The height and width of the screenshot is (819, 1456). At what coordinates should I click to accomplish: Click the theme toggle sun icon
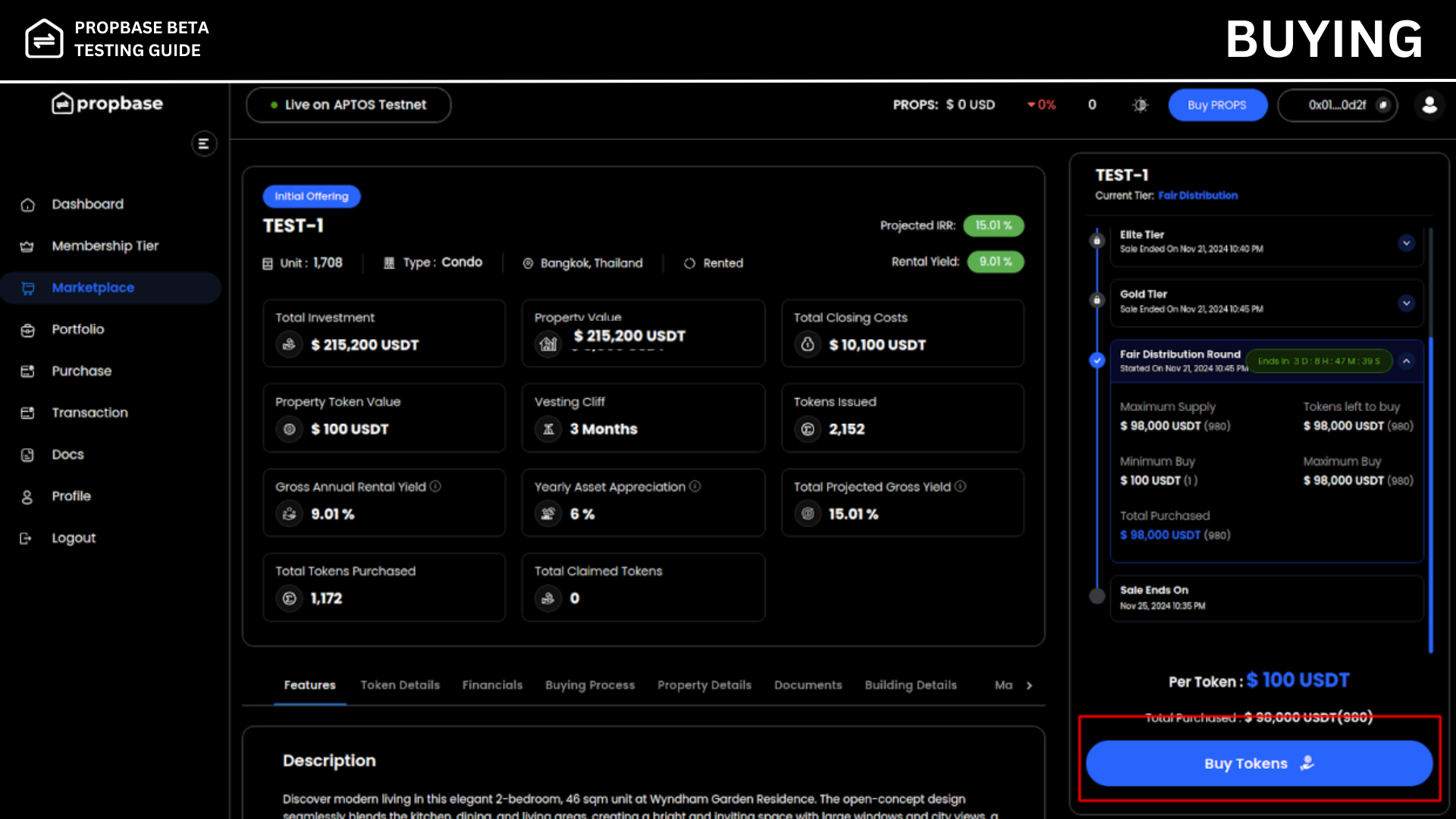point(1140,105)
